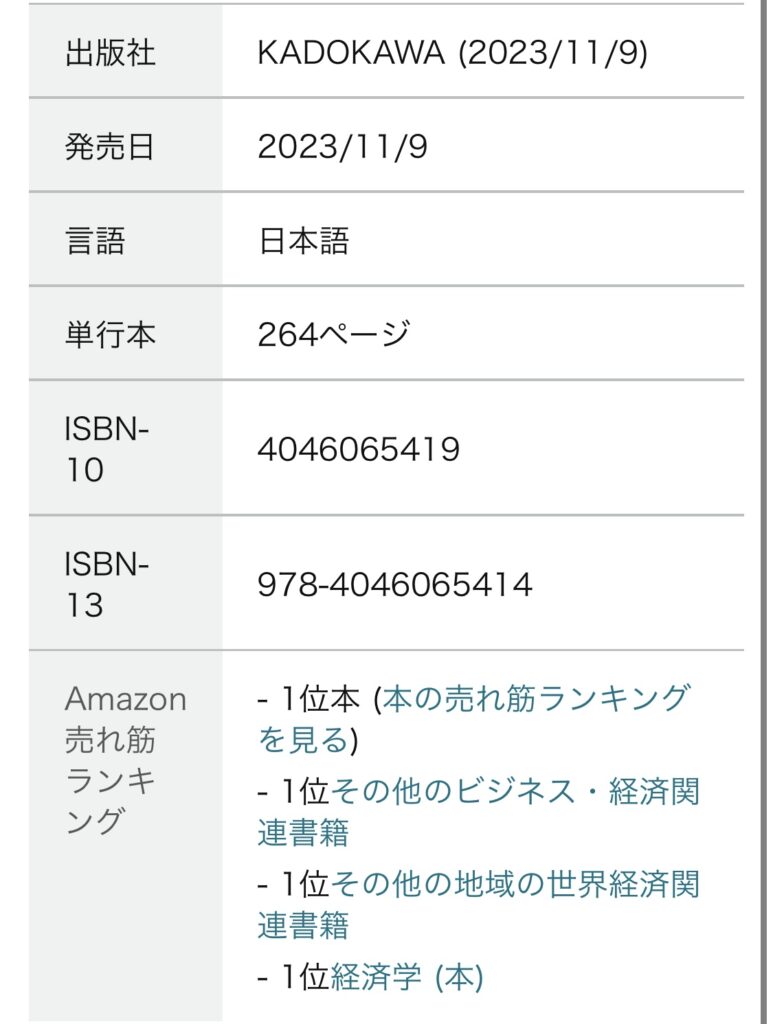This screenshot has width=773, height=1024.
Task: Click the ISBN-10 row label
Action: pyautogui.click(x=106, y=449)
